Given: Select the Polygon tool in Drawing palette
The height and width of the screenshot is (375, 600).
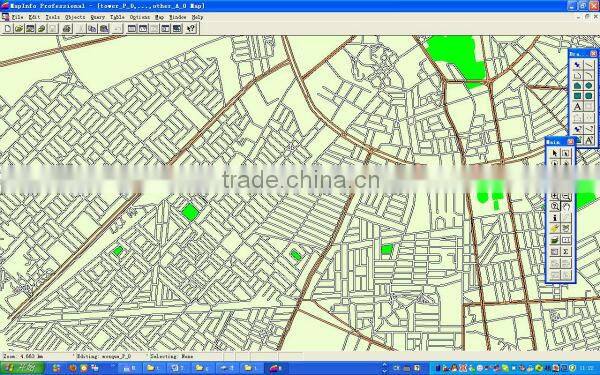Looking at the screenshot, I should (x=577, y=86).
